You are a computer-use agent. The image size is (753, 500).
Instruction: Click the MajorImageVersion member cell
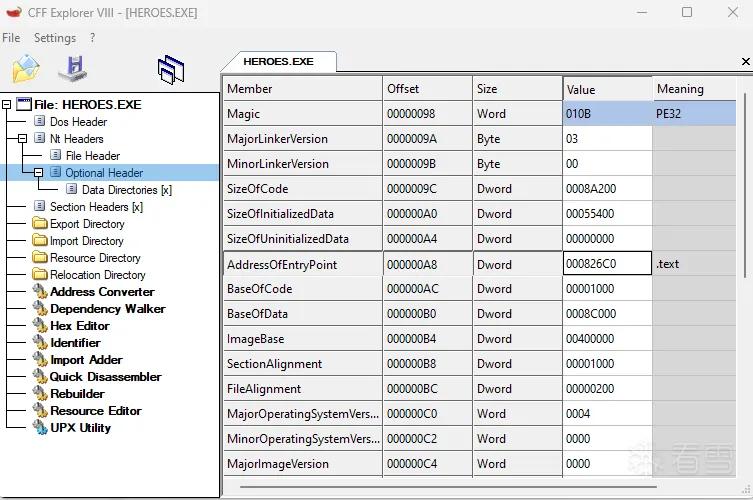(303, 463)
